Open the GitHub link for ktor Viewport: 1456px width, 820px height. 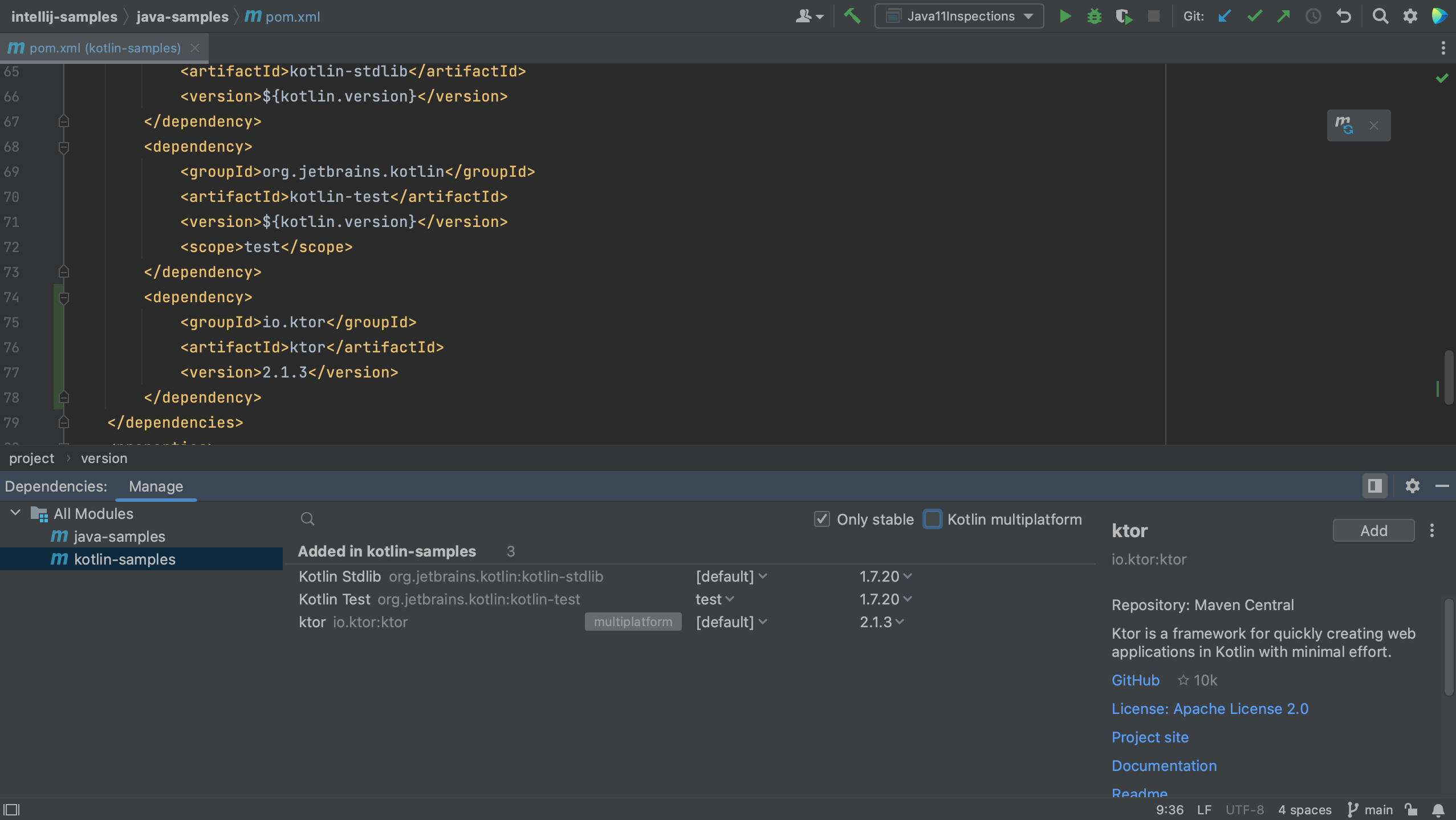click(x=1135, y=680)
